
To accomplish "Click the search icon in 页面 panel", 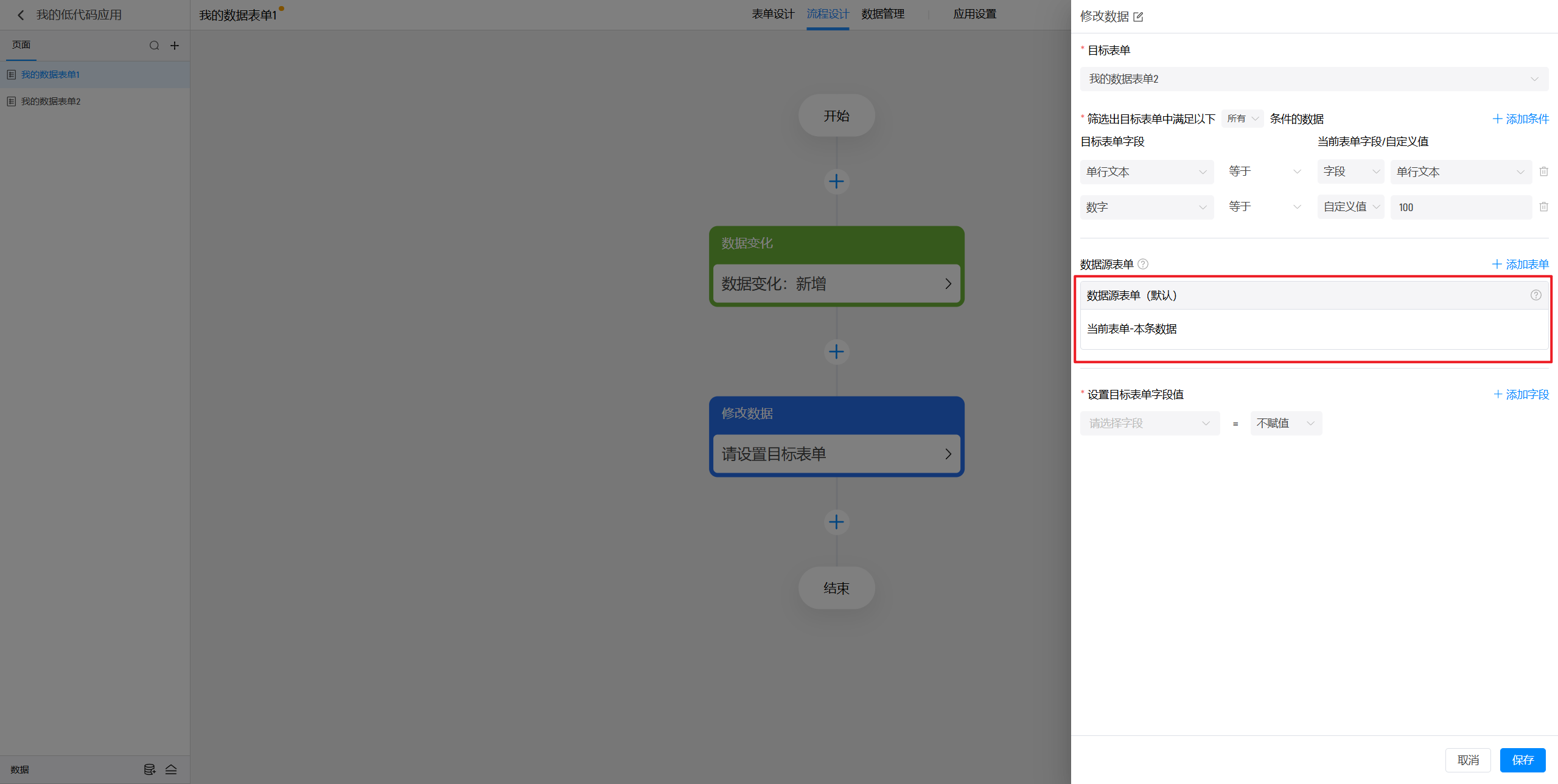I will click(x=154, y=46).
